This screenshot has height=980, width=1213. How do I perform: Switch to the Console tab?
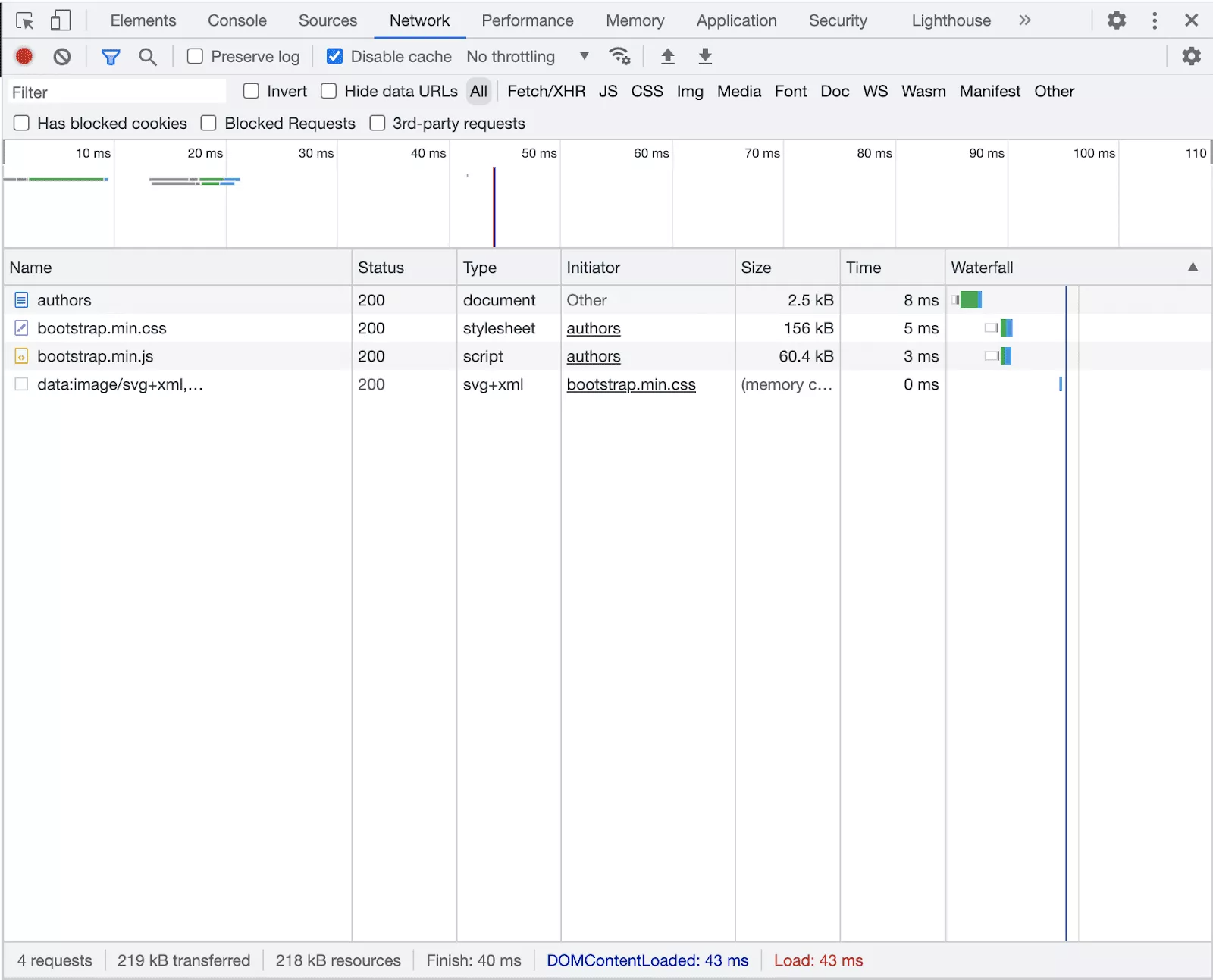point(237,20)
